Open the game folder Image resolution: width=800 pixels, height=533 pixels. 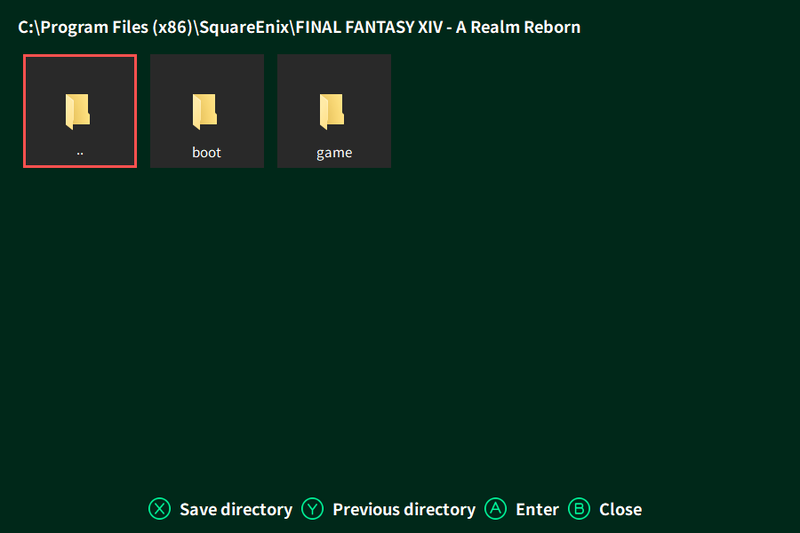click(334, 111)
